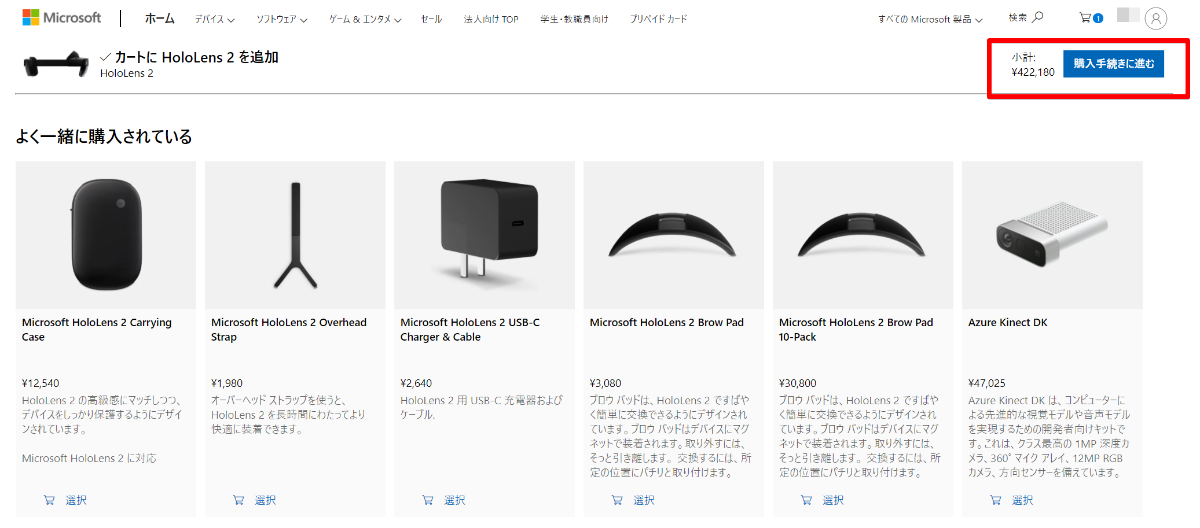Click price ¥2,640 of USB-C Charger
Screen dimensions: 1200x528
click(416, 383)
